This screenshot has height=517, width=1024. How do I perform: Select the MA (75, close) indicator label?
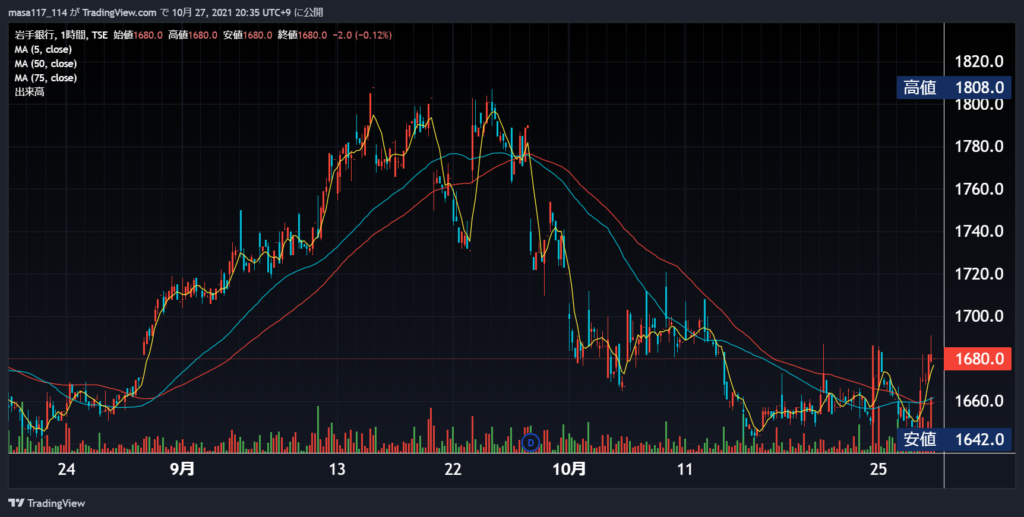(x=46, y=78)
